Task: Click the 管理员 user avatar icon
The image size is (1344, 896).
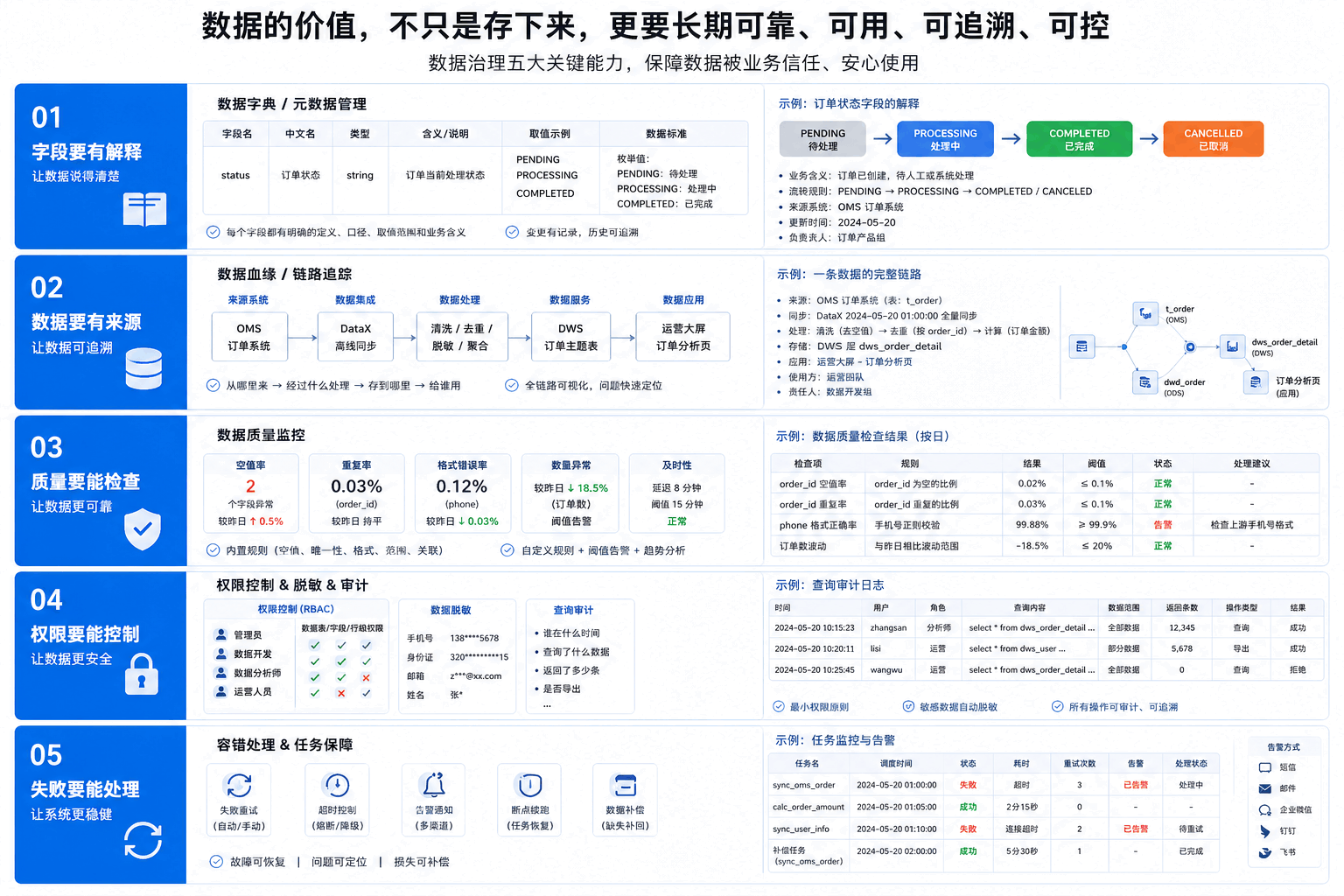Action: tap(221, 635)
